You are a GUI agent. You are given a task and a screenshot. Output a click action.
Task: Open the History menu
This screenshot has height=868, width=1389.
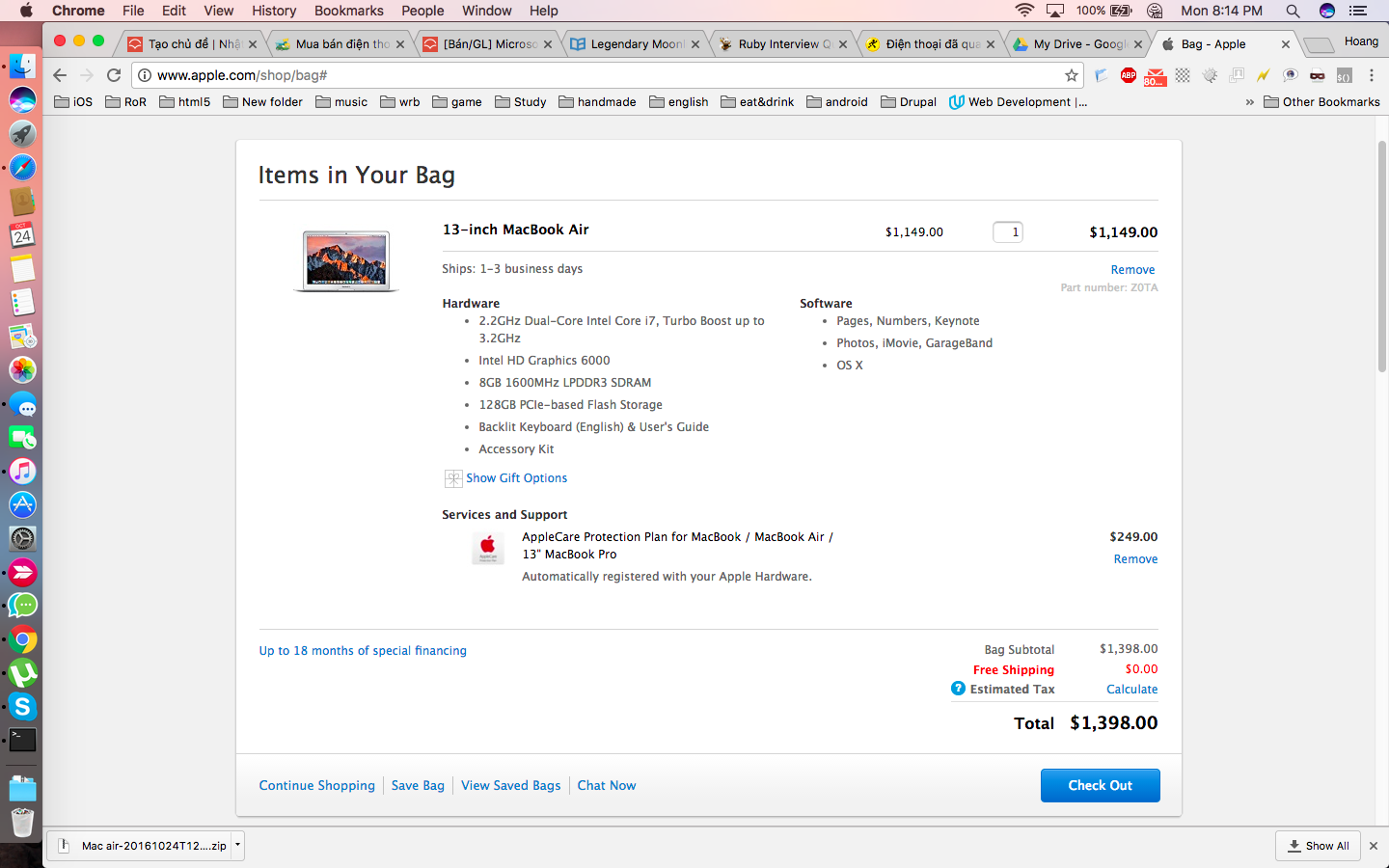274,11
